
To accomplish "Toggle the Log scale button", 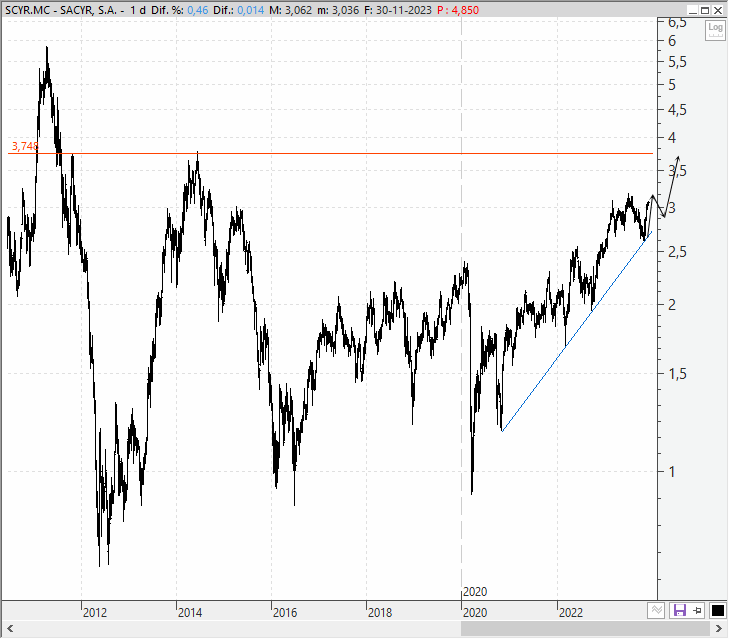I will coord(715,30).
